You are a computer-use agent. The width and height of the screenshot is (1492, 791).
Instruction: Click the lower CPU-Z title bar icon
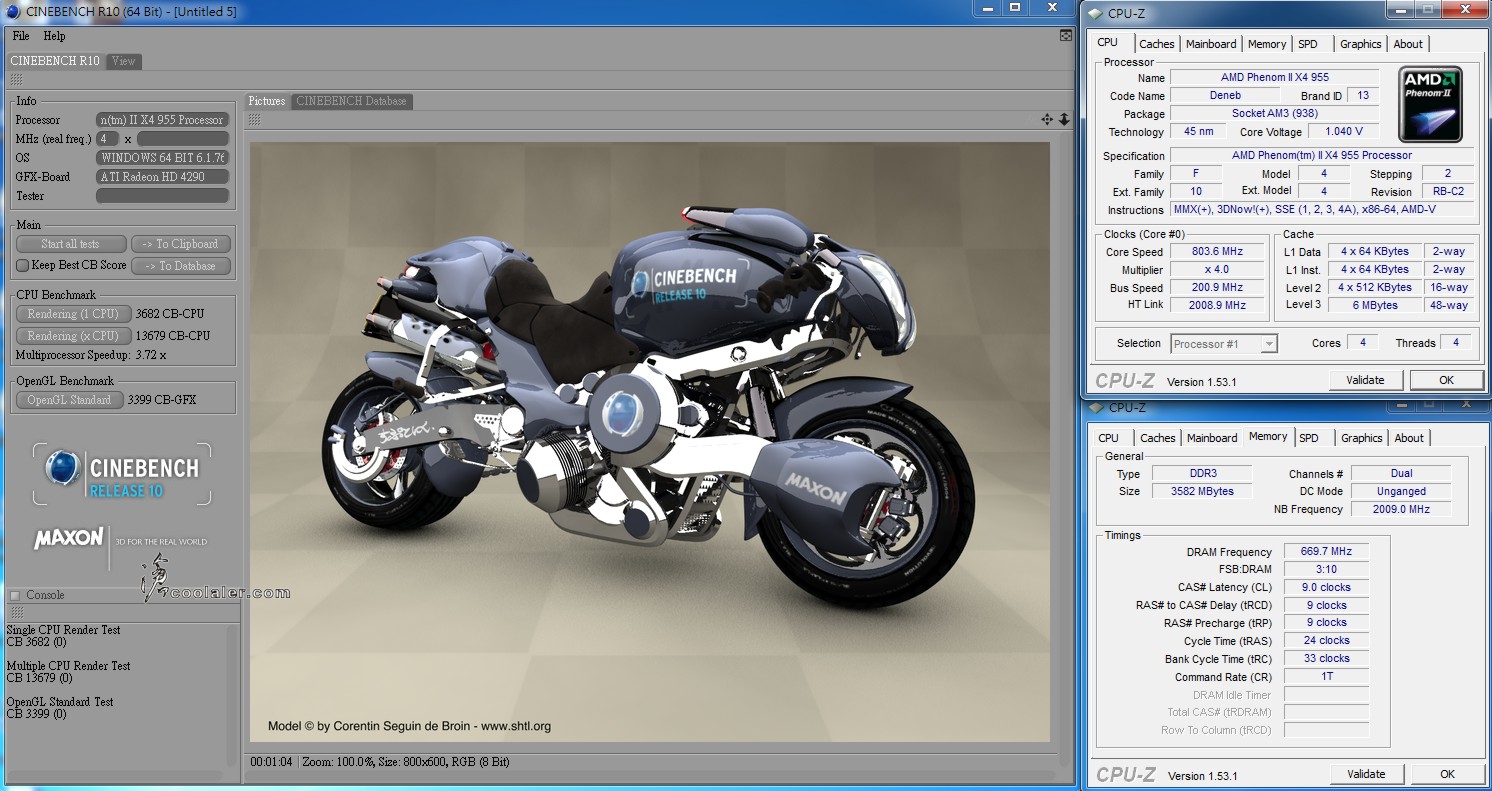[x=1096, y=407]
